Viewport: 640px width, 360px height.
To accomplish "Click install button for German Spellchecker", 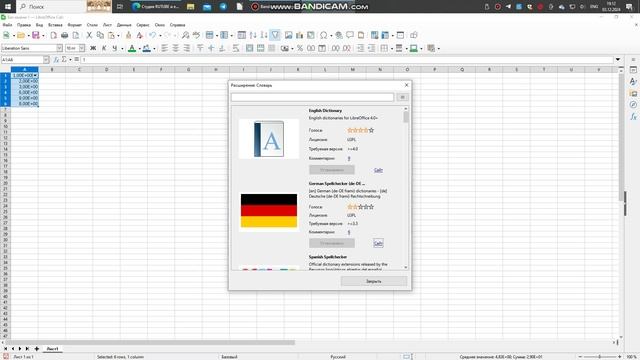I will (332, 243).
